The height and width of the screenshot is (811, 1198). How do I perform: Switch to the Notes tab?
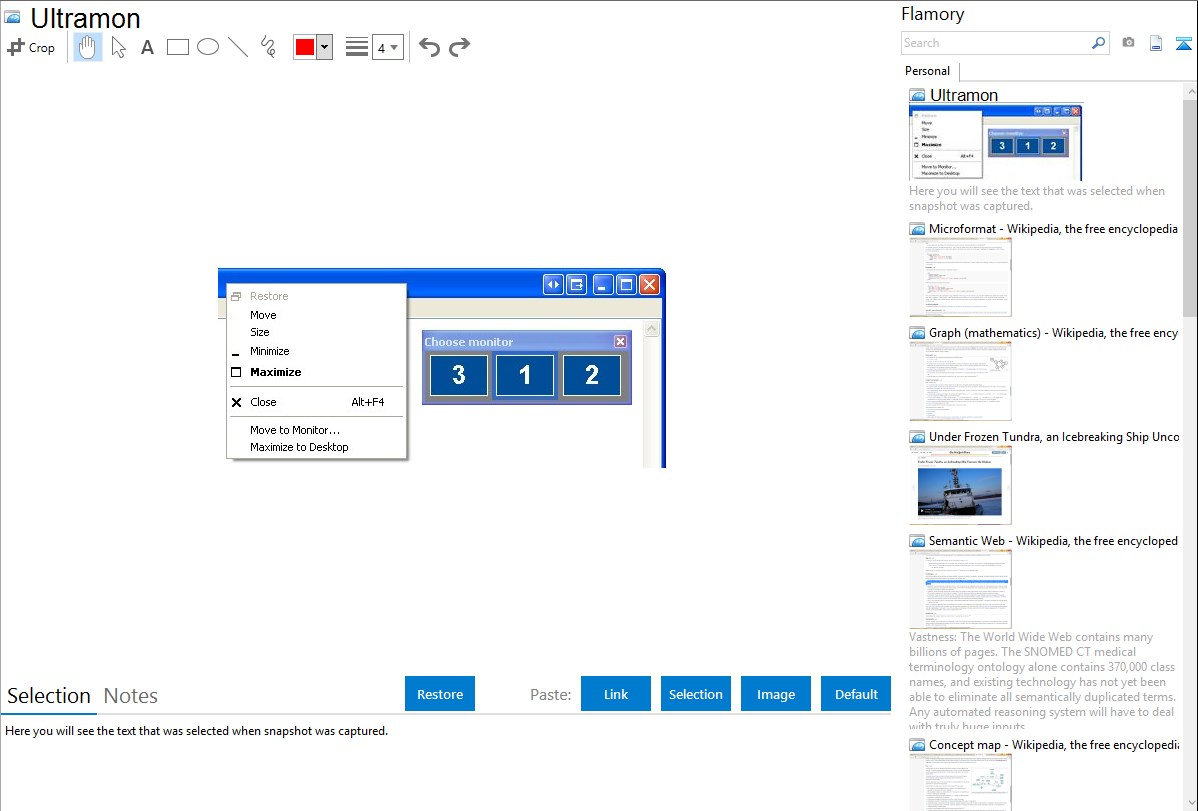[131, 696]
